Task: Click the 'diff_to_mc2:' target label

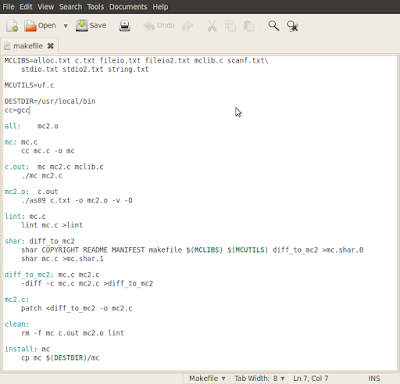Action: (29, 275)
